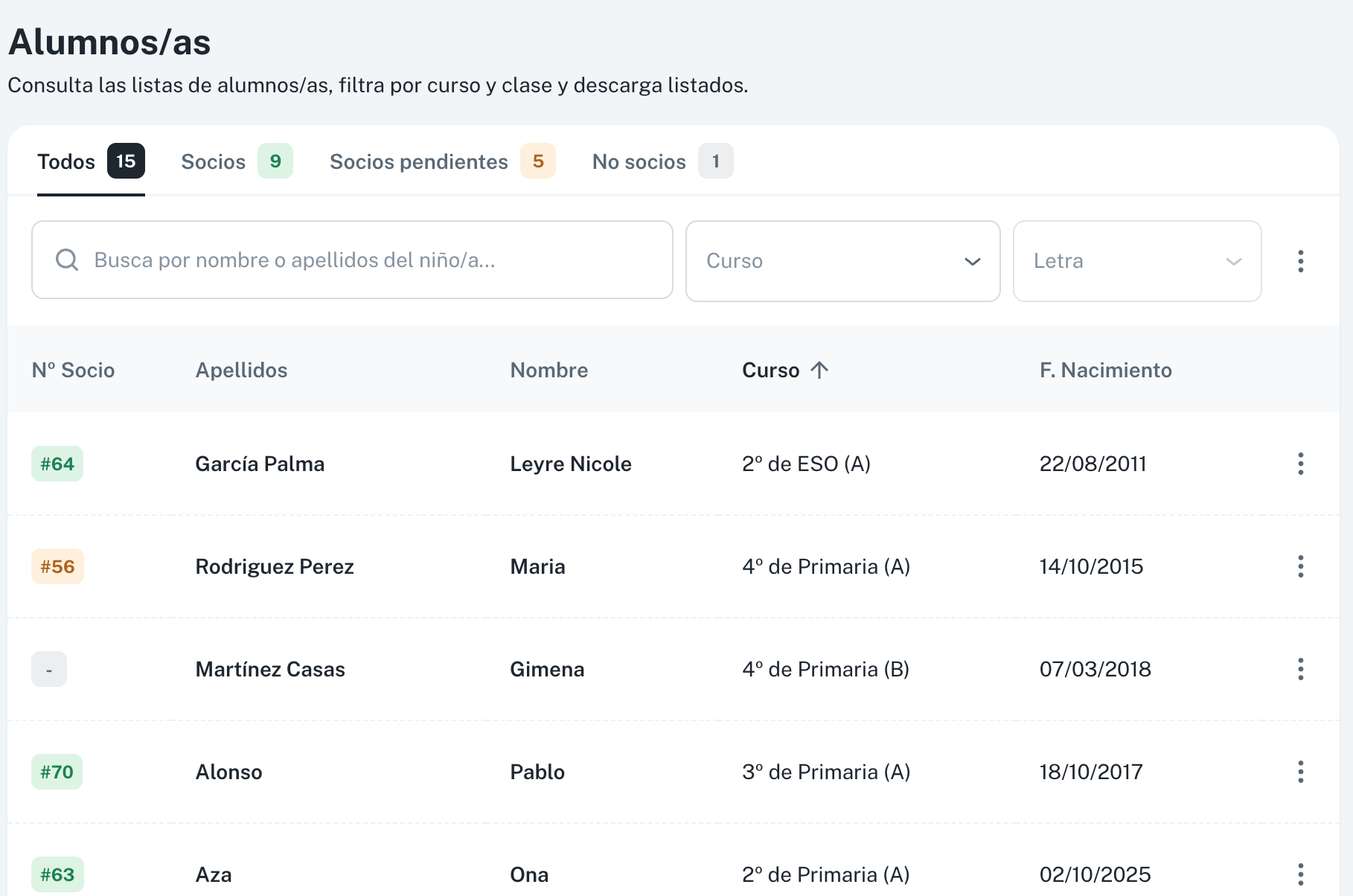Click the name Leyre Nicole
The width and height of the screenshot is (1353, 896).
pyautogui.click(x=571, y=464)
